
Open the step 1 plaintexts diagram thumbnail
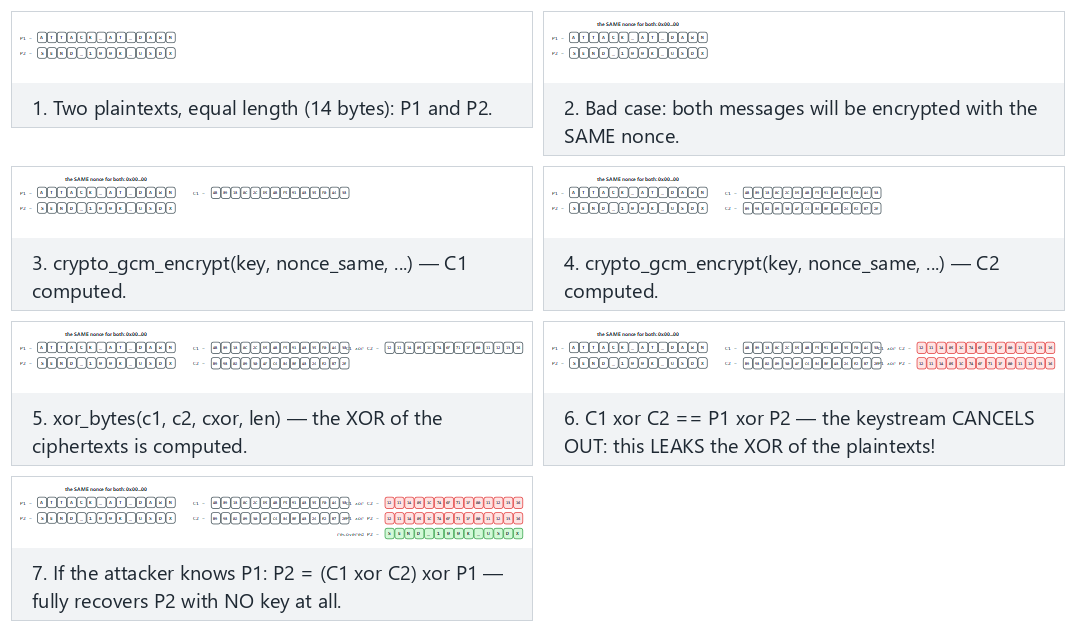272,48
